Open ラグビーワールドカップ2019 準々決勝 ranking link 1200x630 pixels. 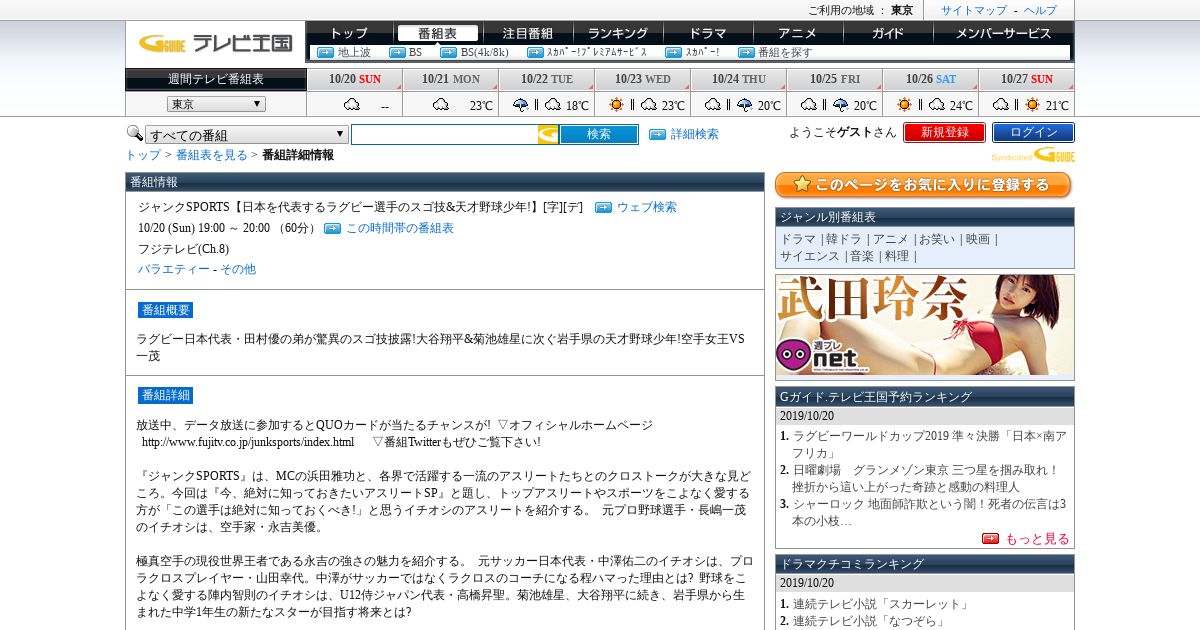pos(929,444)
